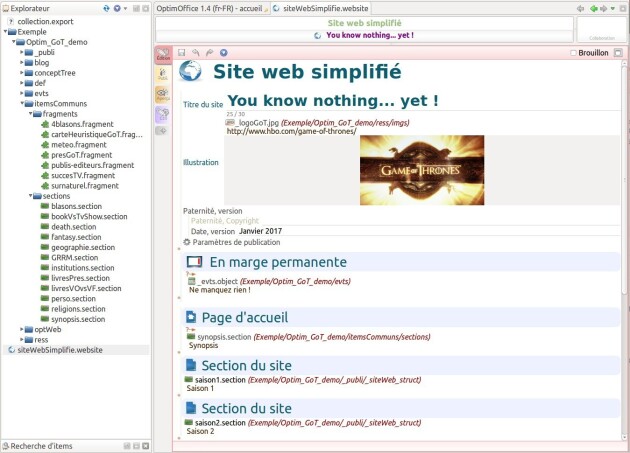Click the Game of Thrones illustration image
The height and width of the screenshot is (453, 630).
pyautogui.click(x=422, y=170)
